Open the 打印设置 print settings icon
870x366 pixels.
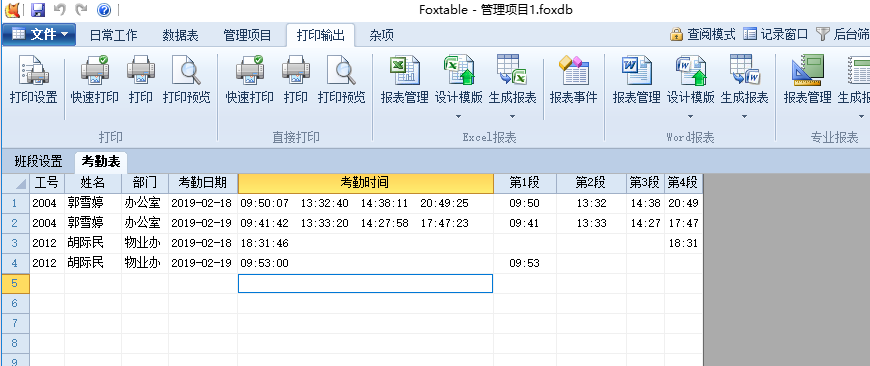pos(33,80)
